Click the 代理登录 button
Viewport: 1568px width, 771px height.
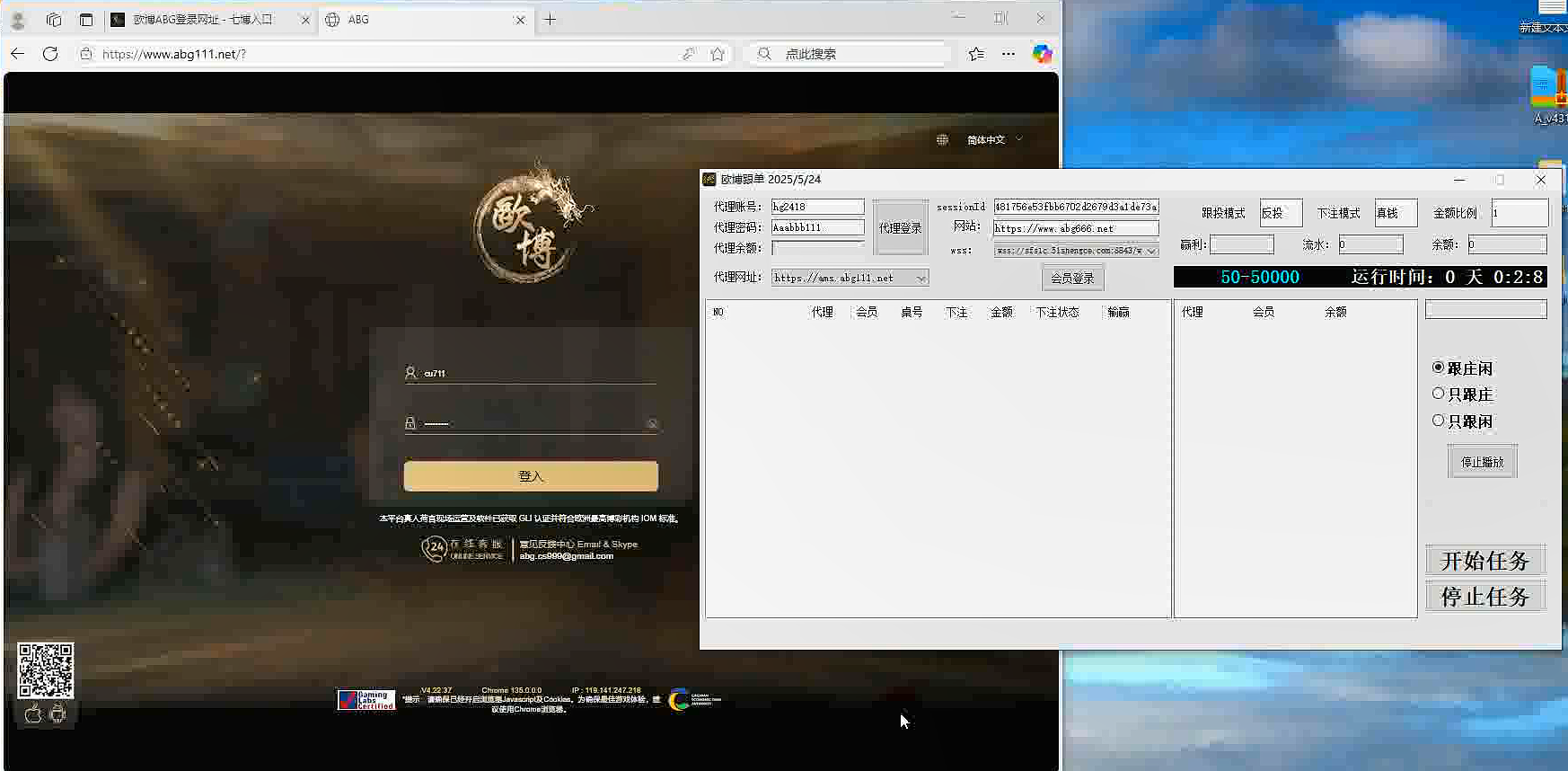(900, 228)
